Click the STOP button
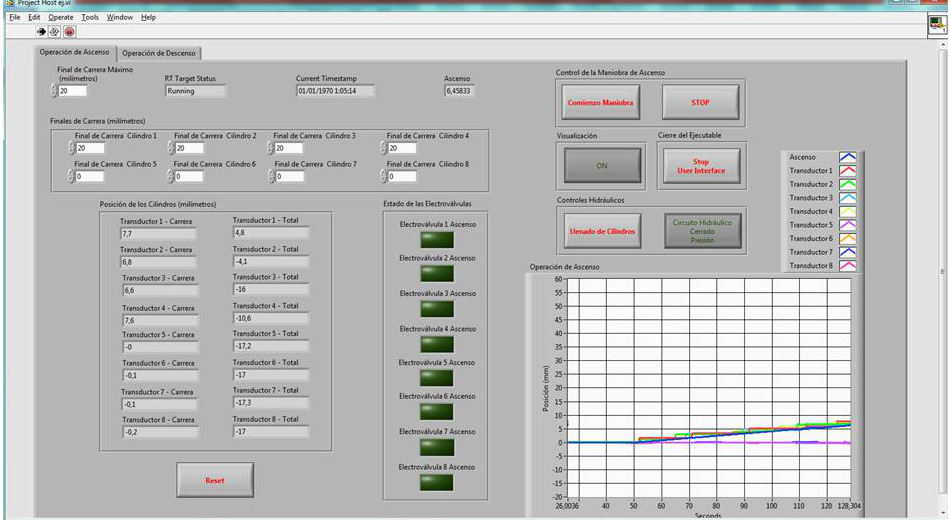950x530 pixels. 700,102
